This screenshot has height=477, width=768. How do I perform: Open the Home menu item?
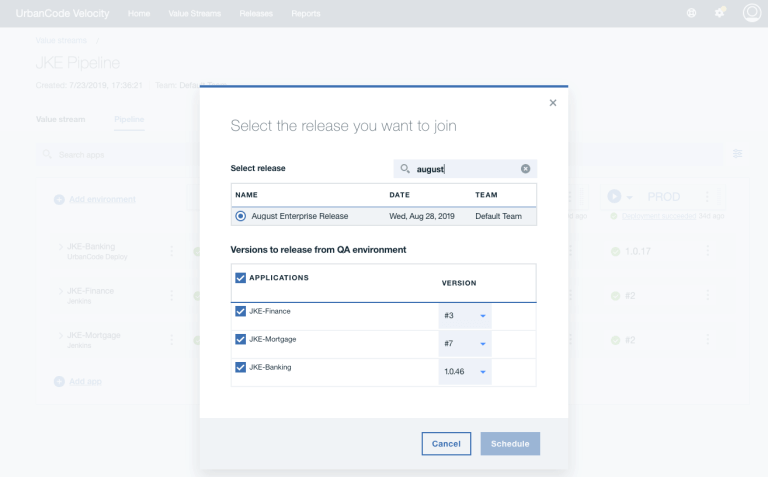pyautogui.click(x=139, y=13)
